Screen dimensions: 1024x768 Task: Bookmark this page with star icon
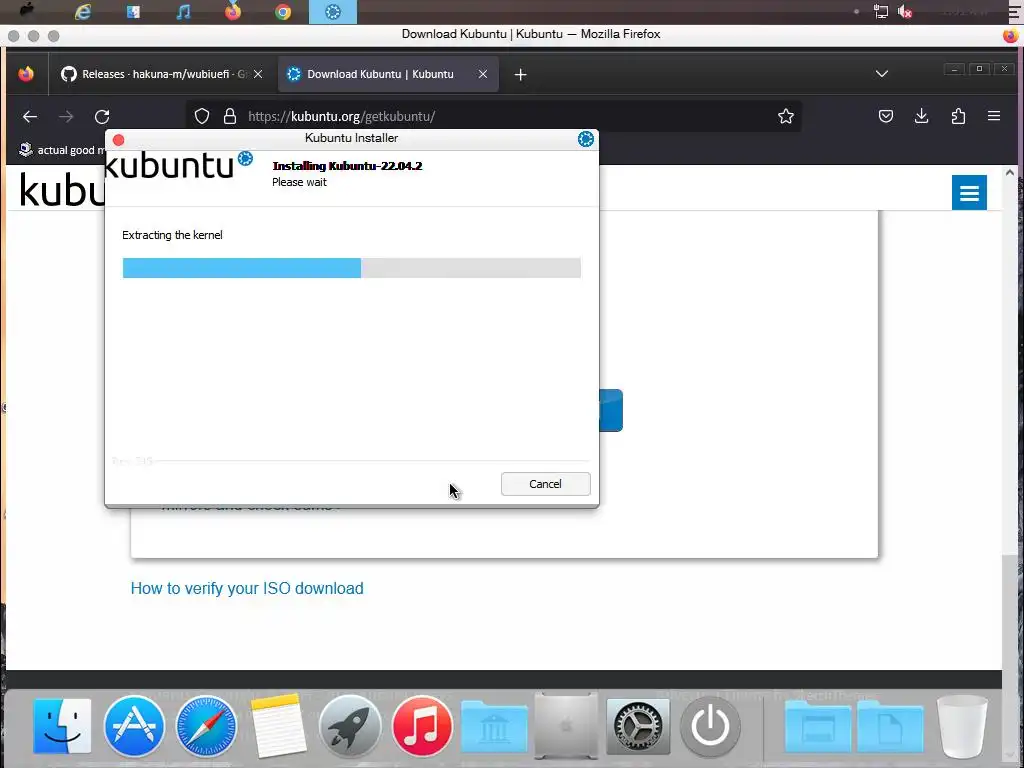[786, 116]
